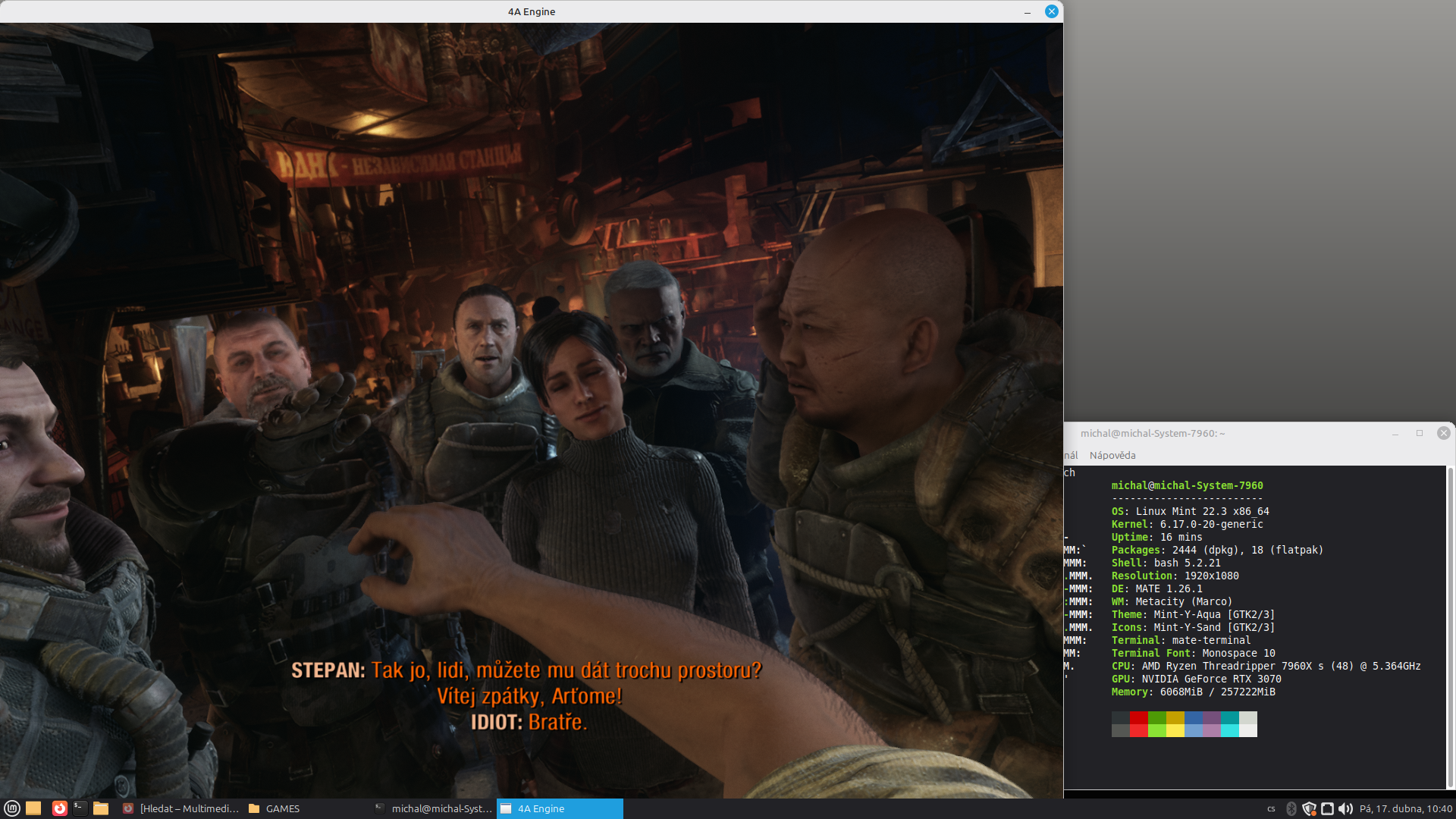
Task: Open the Nápověda menu in terminal
Action: pos(1112,455)
